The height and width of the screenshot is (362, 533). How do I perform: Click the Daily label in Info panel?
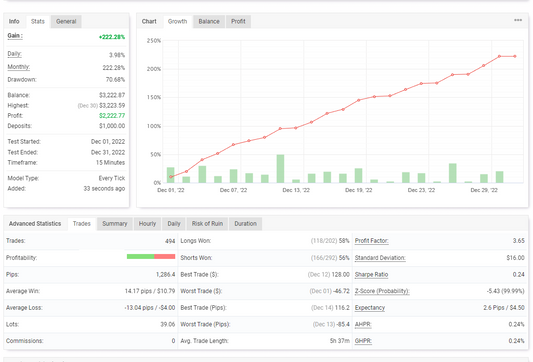[14, 54]
